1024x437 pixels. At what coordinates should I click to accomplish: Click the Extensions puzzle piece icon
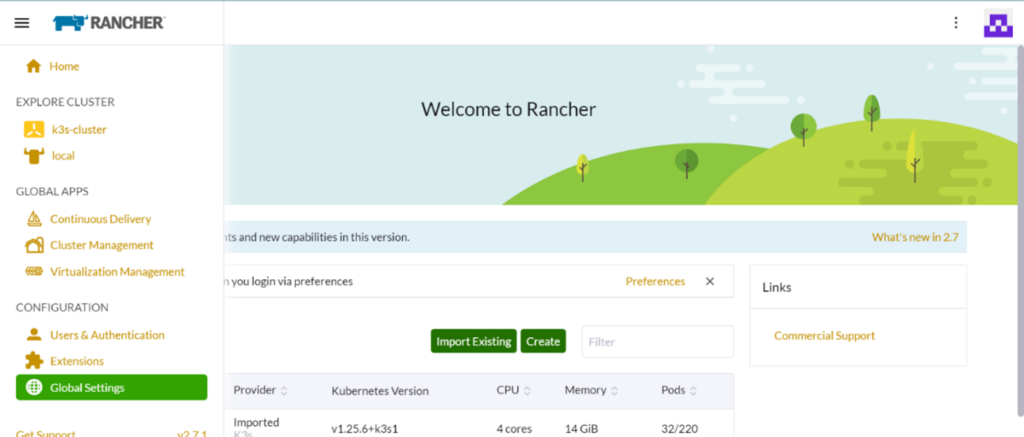coord(33,361)
